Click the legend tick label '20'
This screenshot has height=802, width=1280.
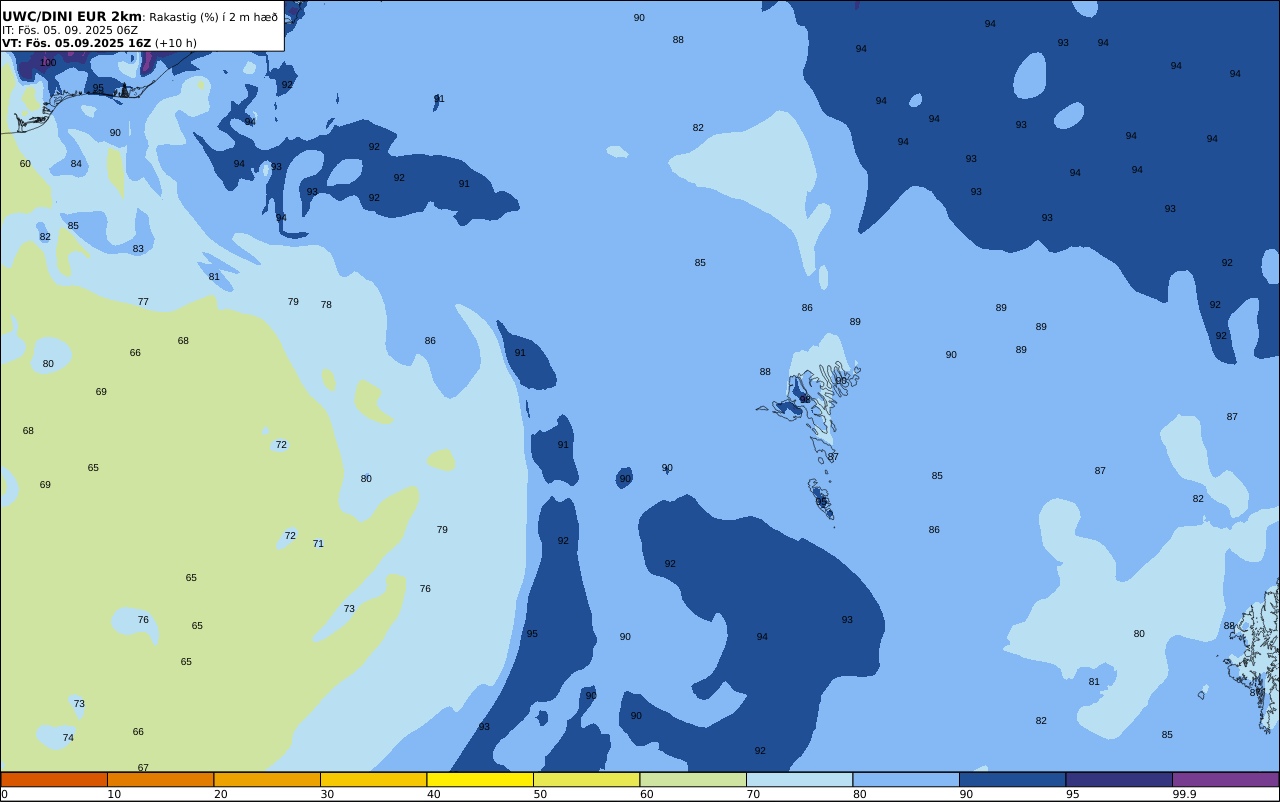click(220, 794)
